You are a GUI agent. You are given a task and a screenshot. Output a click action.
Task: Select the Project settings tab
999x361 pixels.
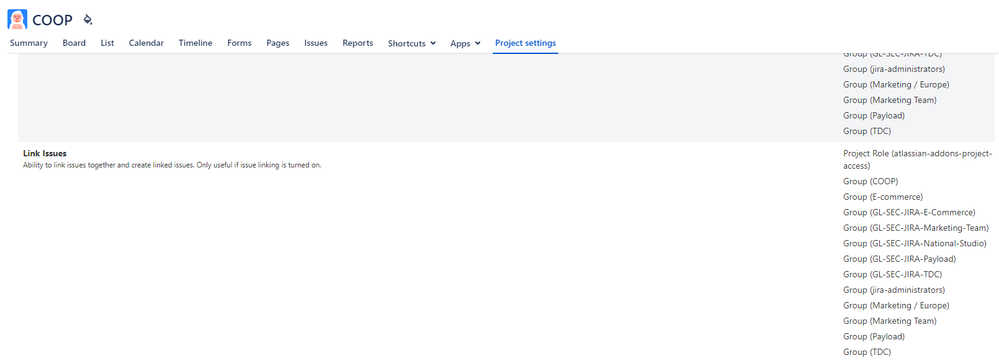tap(526, 43)
